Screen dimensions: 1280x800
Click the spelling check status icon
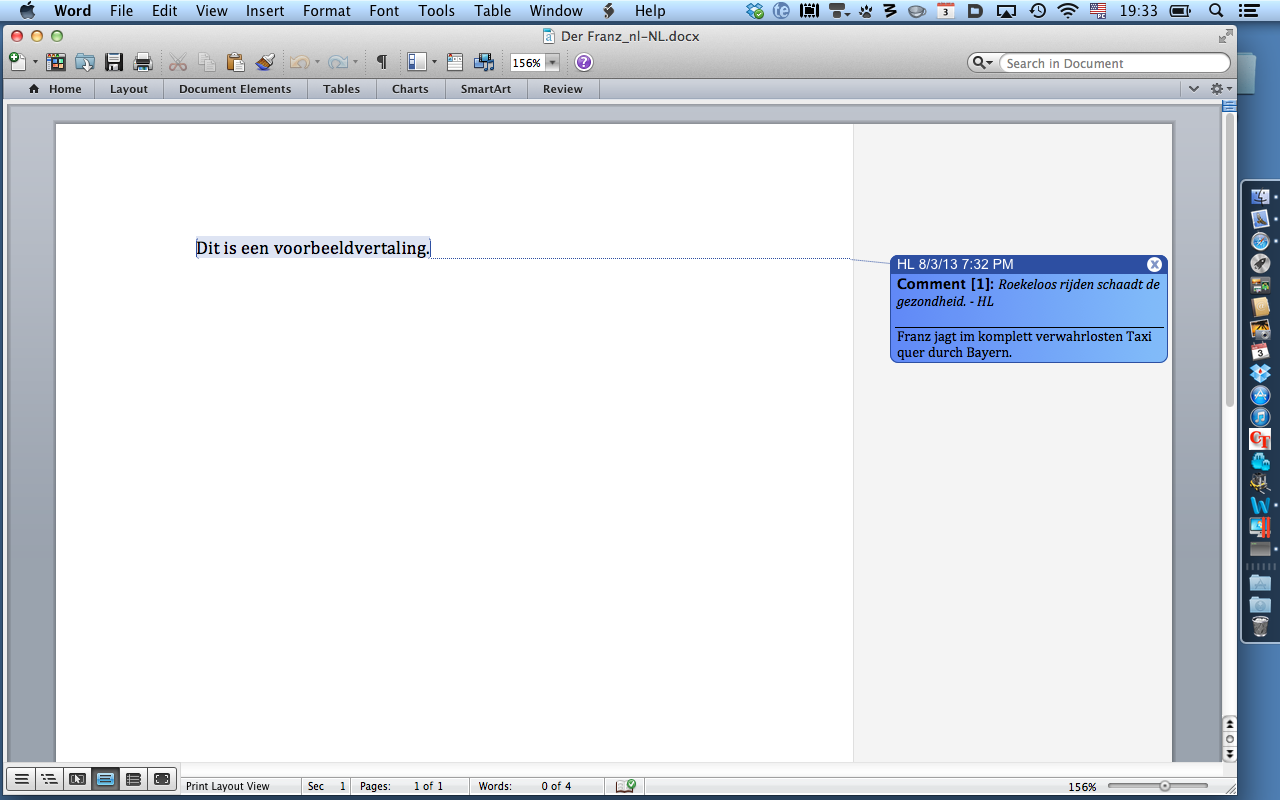626,786
